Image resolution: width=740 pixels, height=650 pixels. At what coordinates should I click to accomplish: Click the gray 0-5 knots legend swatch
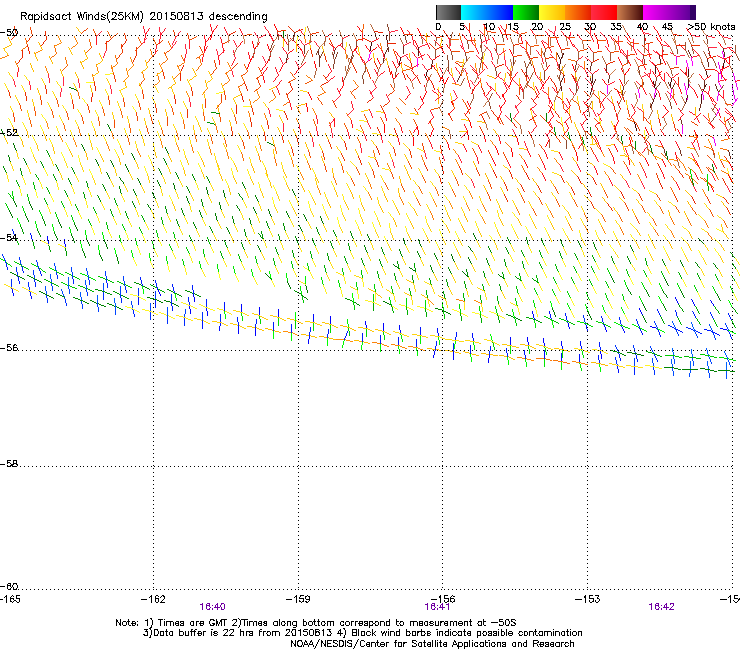point(448,12)
